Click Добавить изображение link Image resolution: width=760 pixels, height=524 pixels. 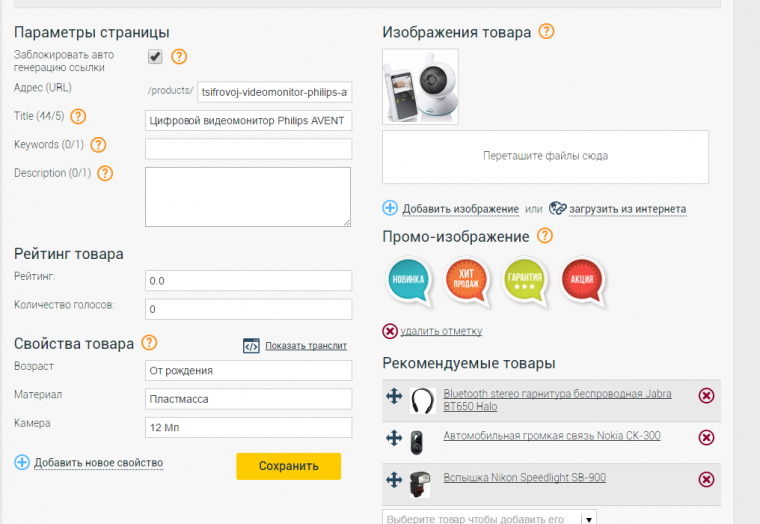460,209
